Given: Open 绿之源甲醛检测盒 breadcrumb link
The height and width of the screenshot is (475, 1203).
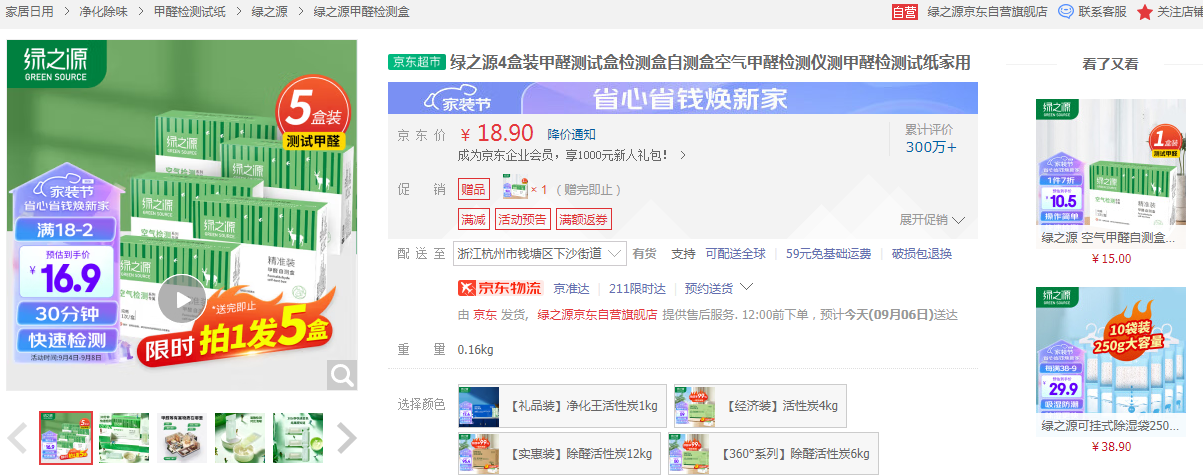Looking at the screenshot, I should (361, 12).
